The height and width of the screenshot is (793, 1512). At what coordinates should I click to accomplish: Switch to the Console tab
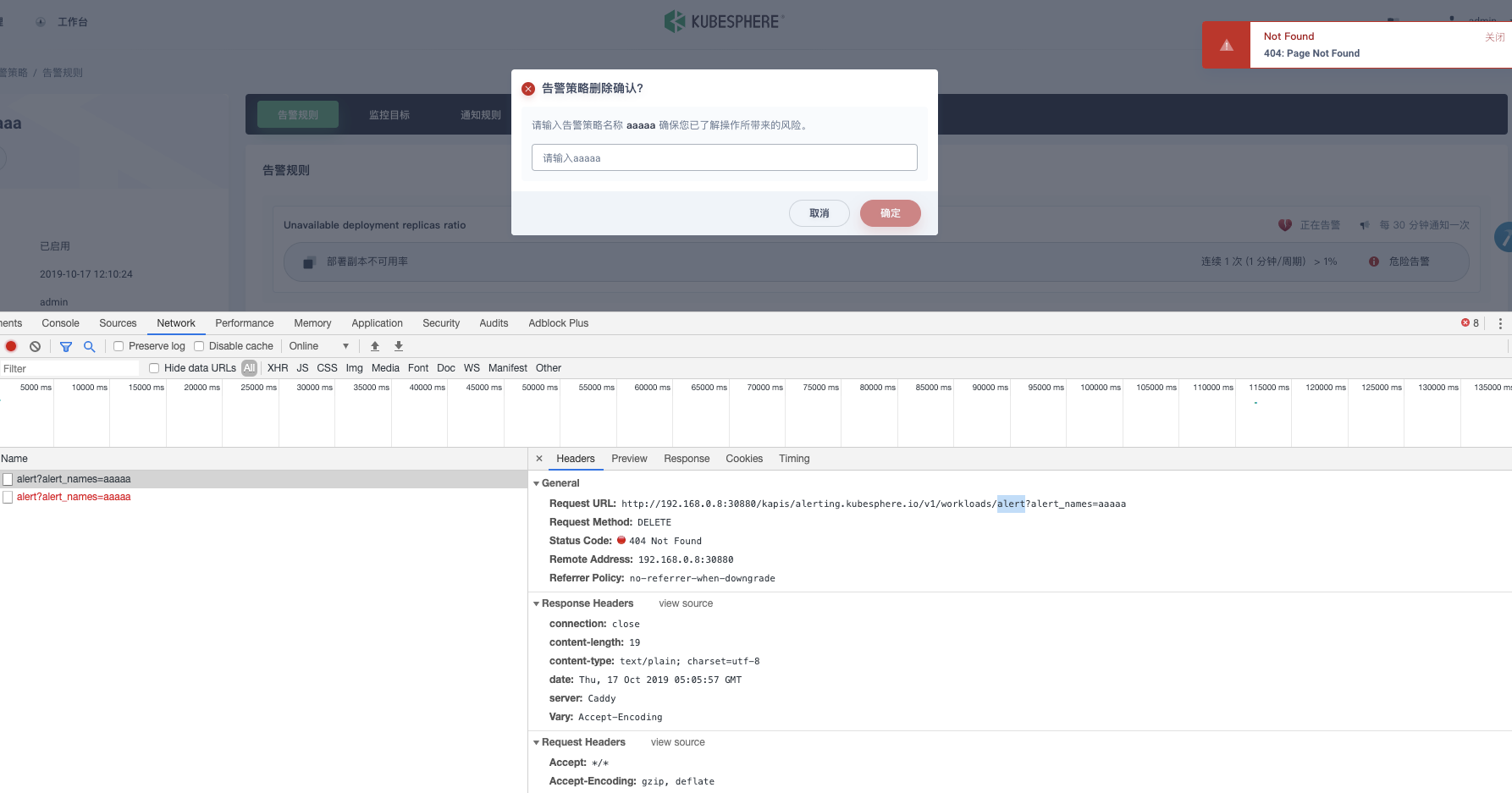(x=60, y=323)
